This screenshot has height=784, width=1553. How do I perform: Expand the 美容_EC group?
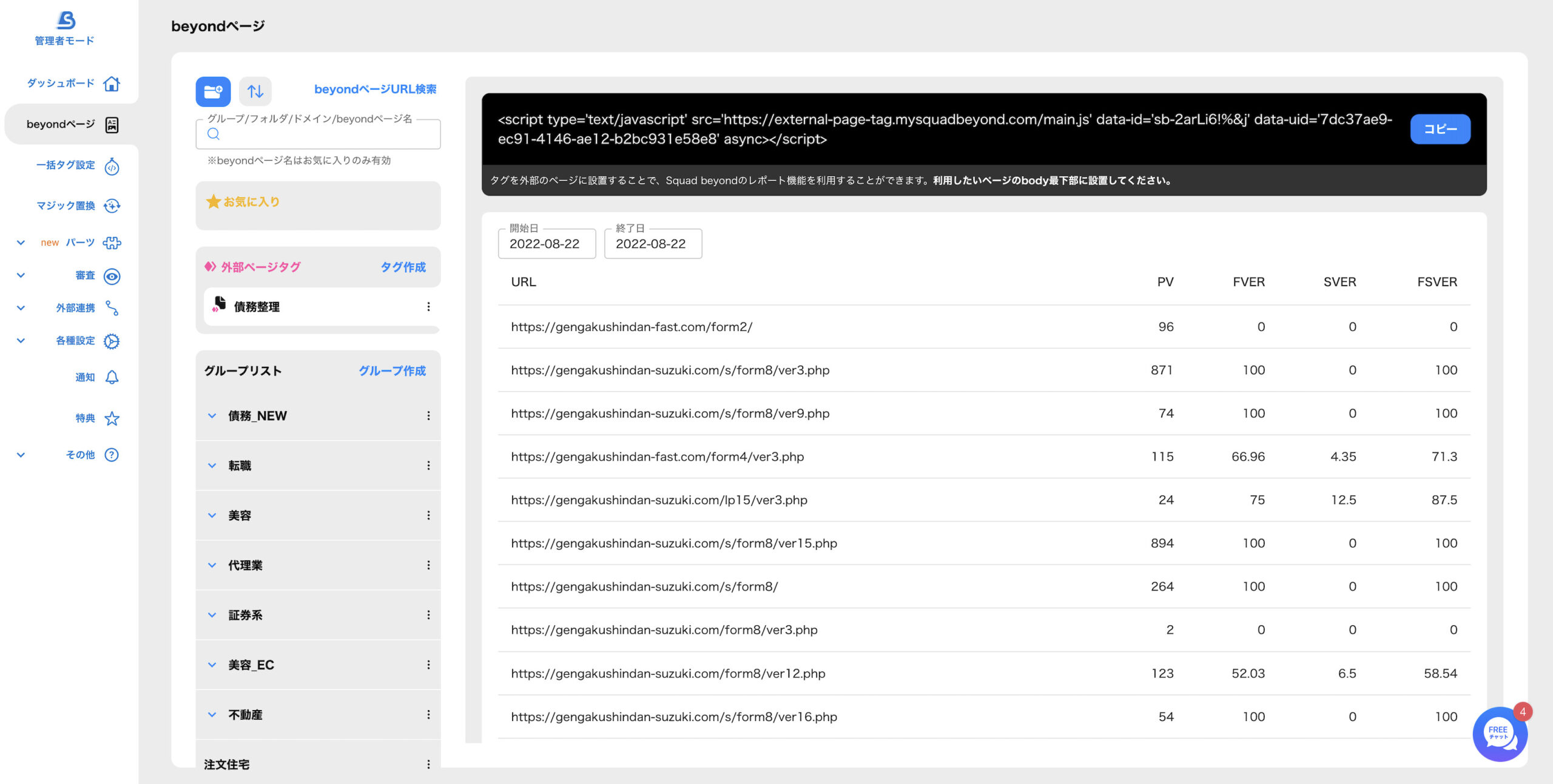(x=212, y=665)
